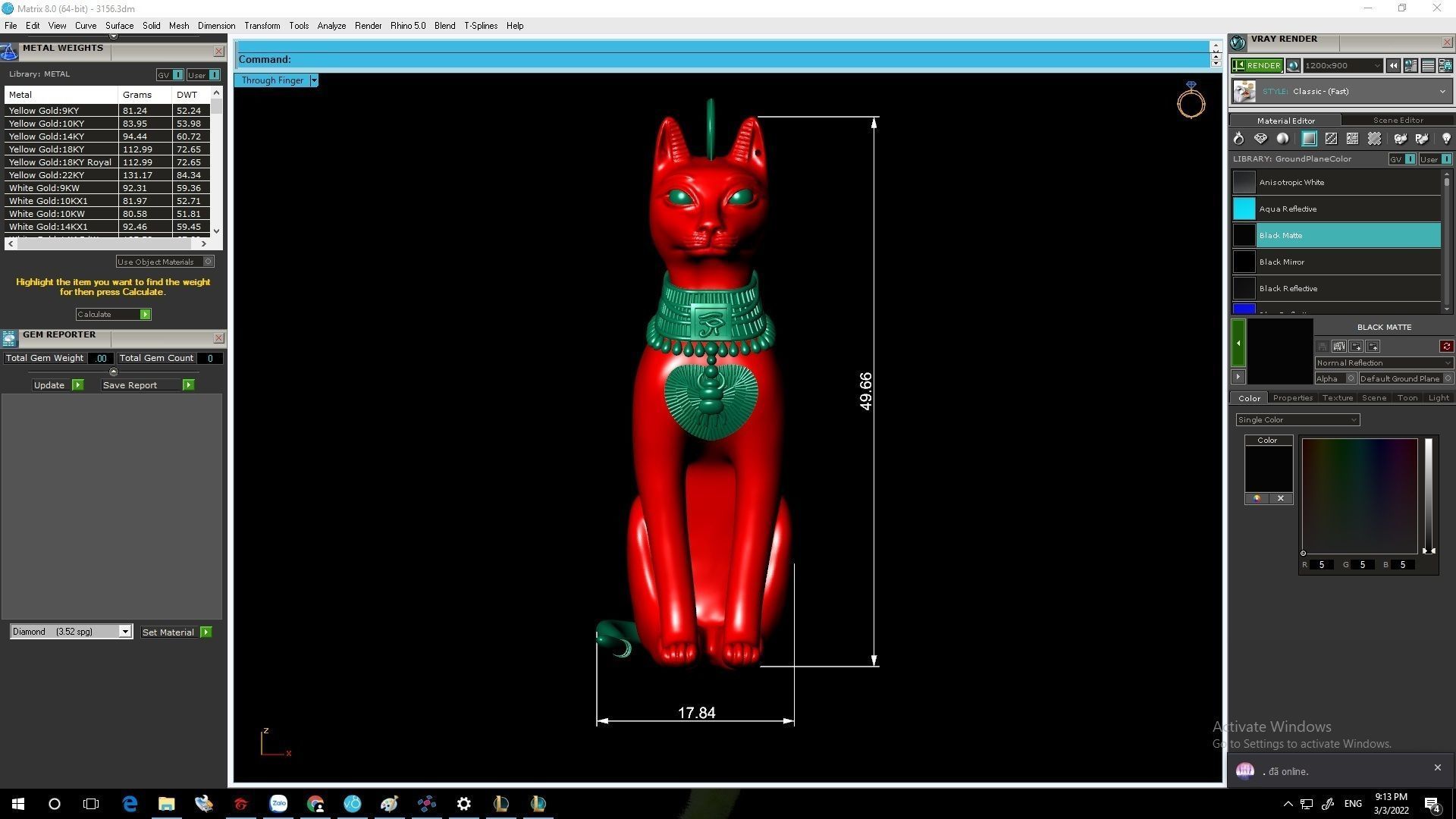Image resolution: width=1456 pixels, height=819 pixels.
Task: Click the red refresh material icon
Action: [1446, 347]
